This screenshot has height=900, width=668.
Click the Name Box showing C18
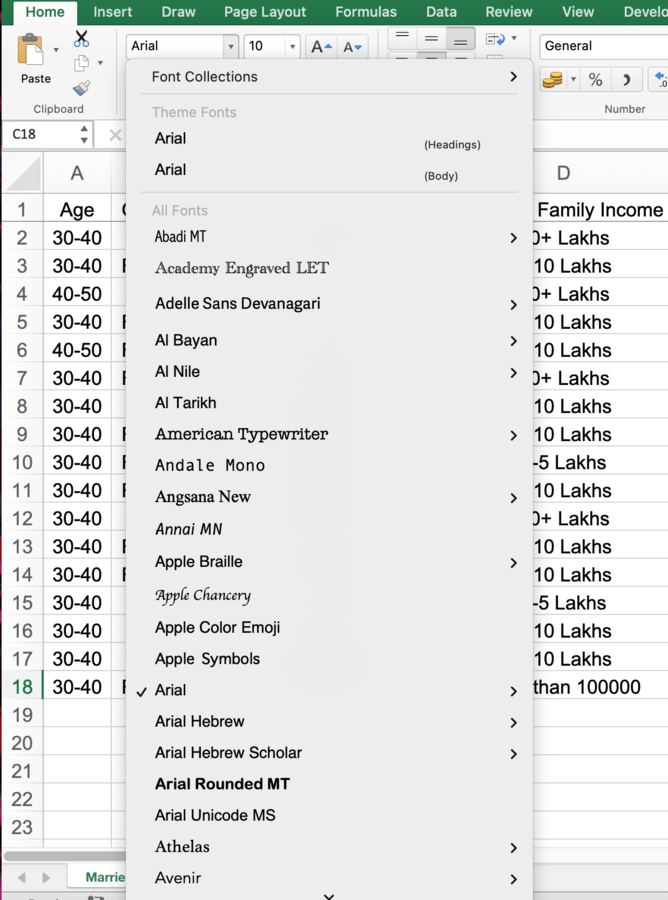click(40, 134)
